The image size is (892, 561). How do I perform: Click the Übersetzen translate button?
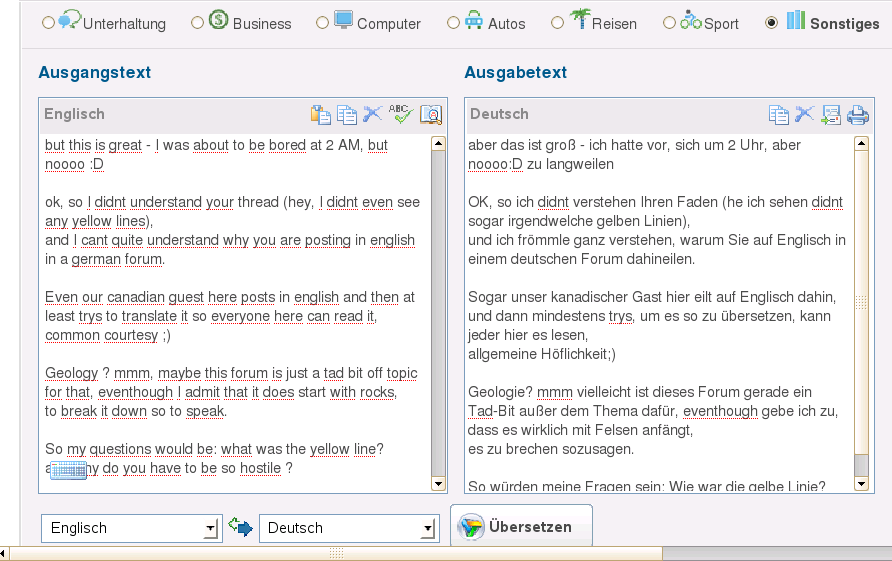[521, 526]
